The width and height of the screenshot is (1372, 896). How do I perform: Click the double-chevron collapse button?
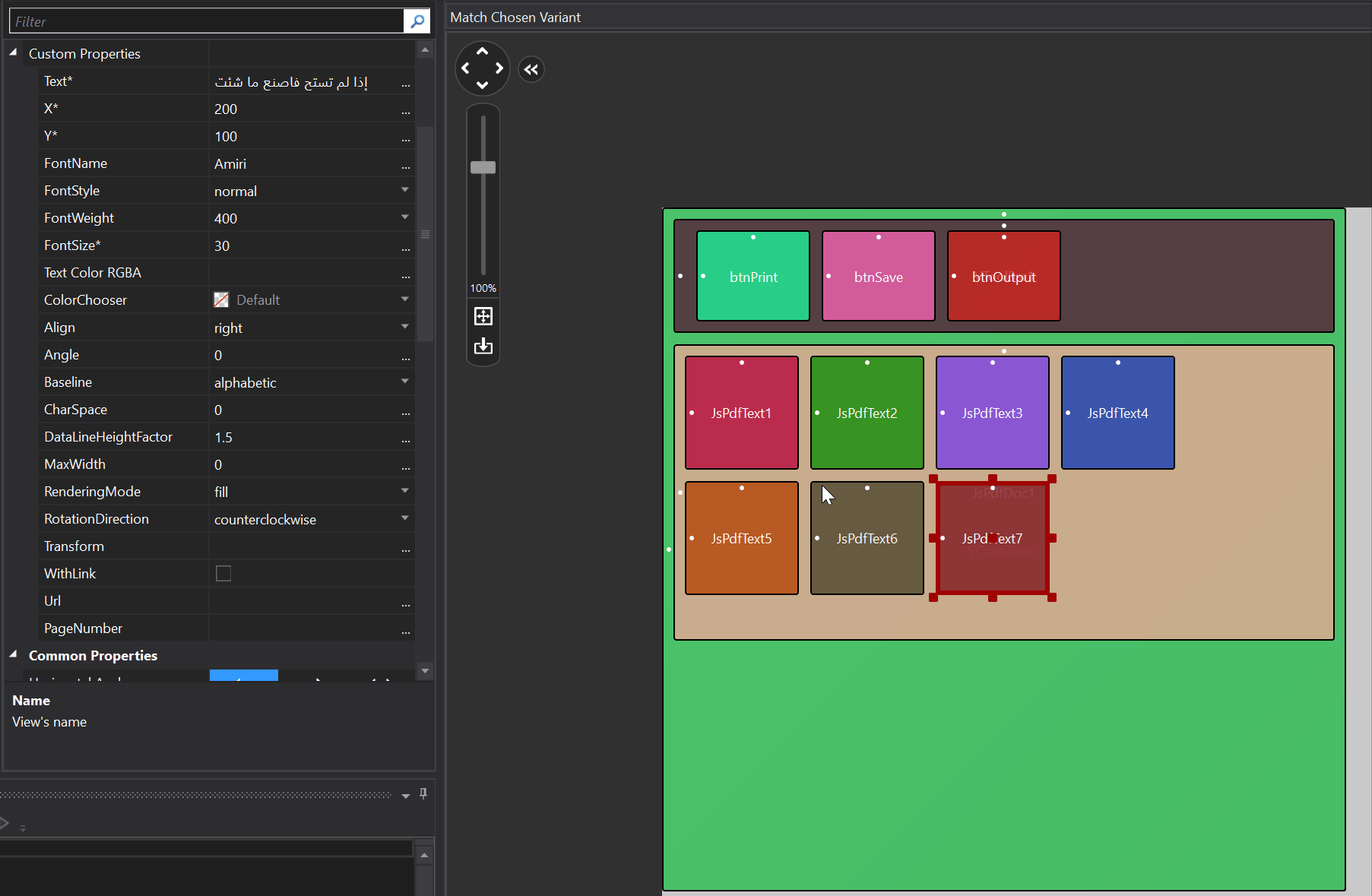(531, 70)
